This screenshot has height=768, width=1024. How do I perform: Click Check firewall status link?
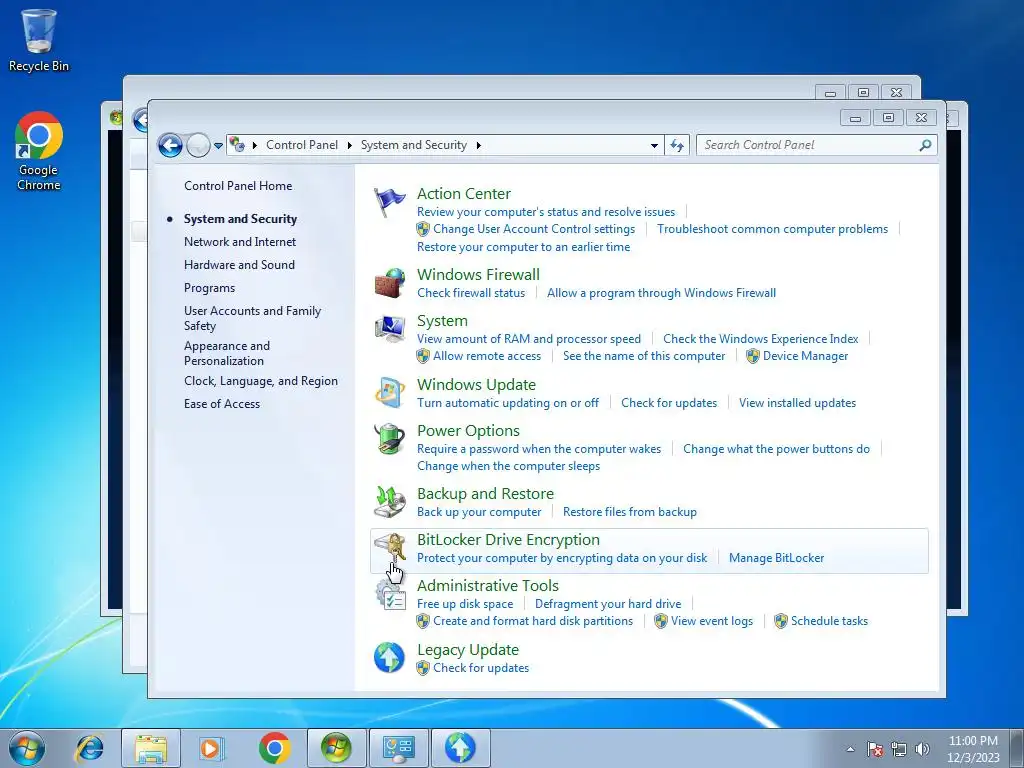pyautogui.click(x=471, y=293)
